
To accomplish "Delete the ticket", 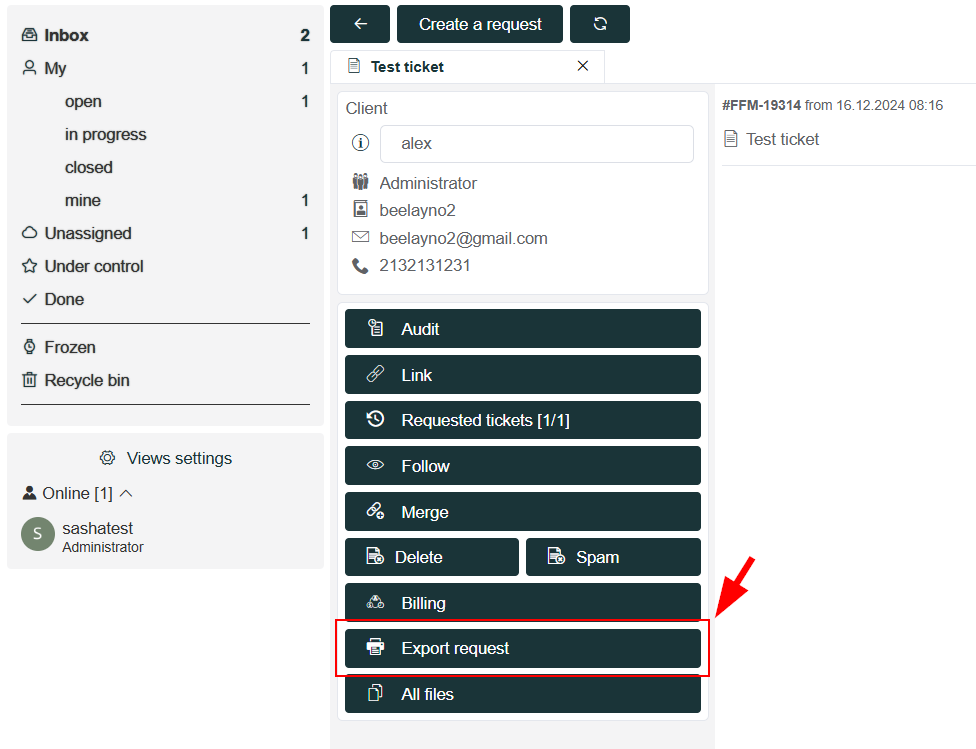I will [x=431, y=557].
